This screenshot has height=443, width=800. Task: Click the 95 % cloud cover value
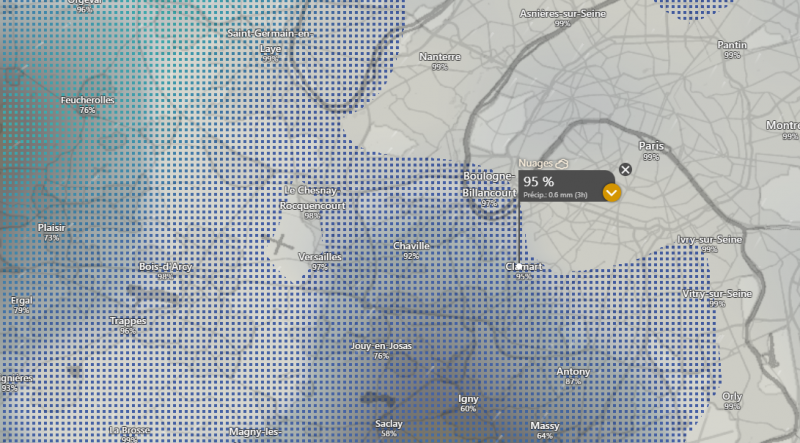click(x=538, y=182)
